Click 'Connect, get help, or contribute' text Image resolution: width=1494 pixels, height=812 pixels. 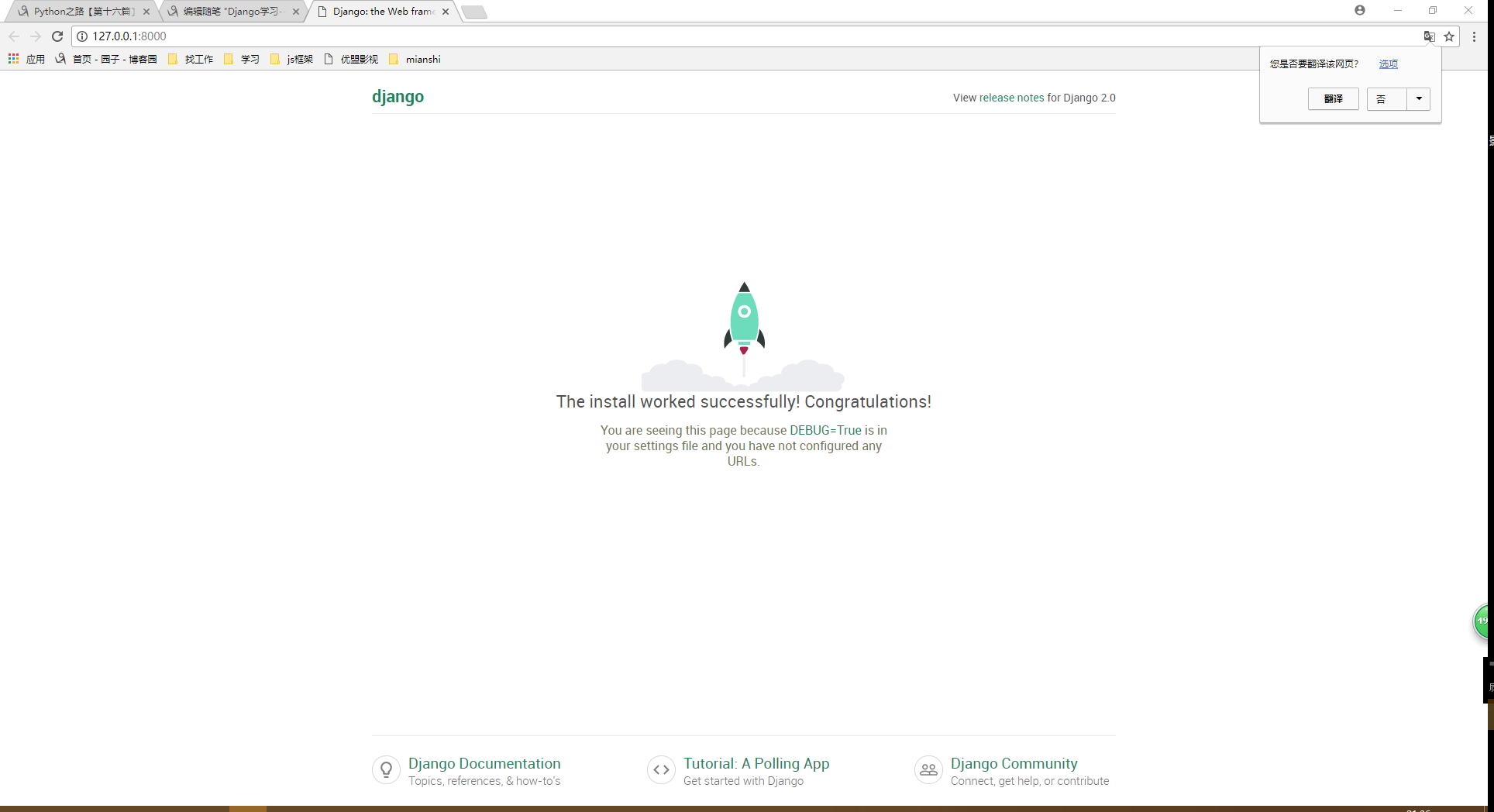tap(1030, 781)
